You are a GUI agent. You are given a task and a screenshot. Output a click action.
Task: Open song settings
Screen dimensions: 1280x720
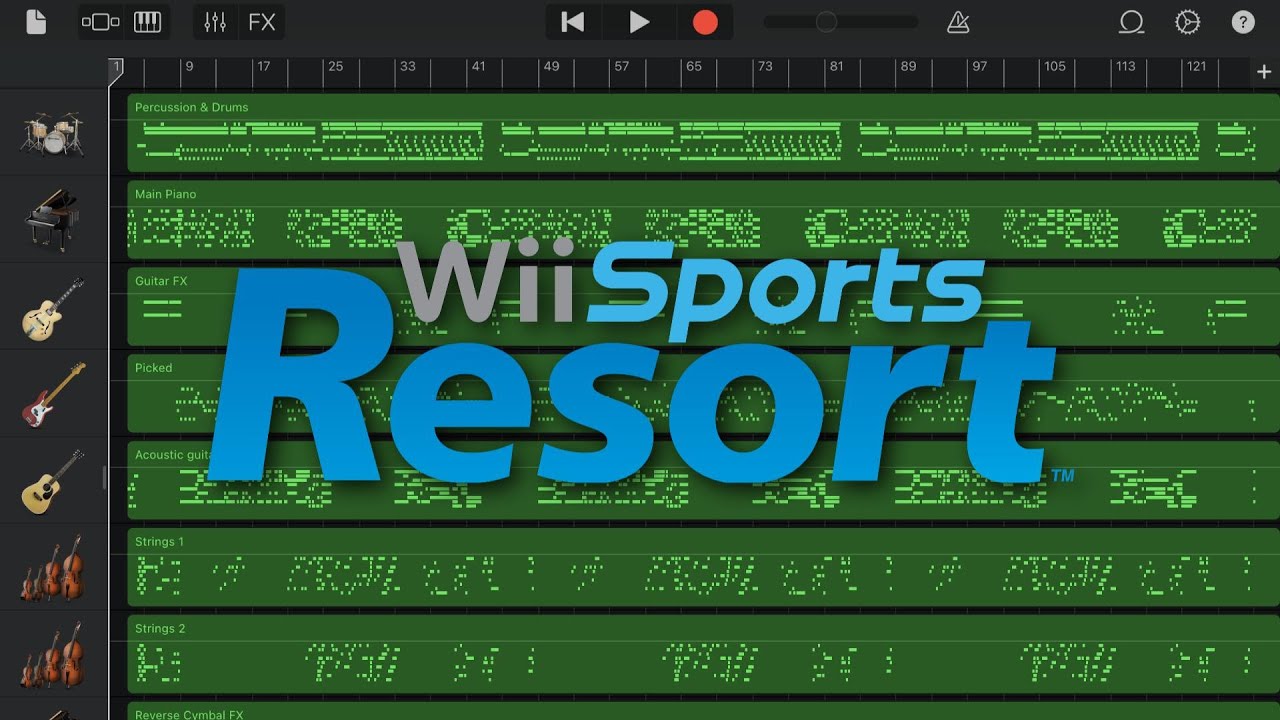(1187, 22)
